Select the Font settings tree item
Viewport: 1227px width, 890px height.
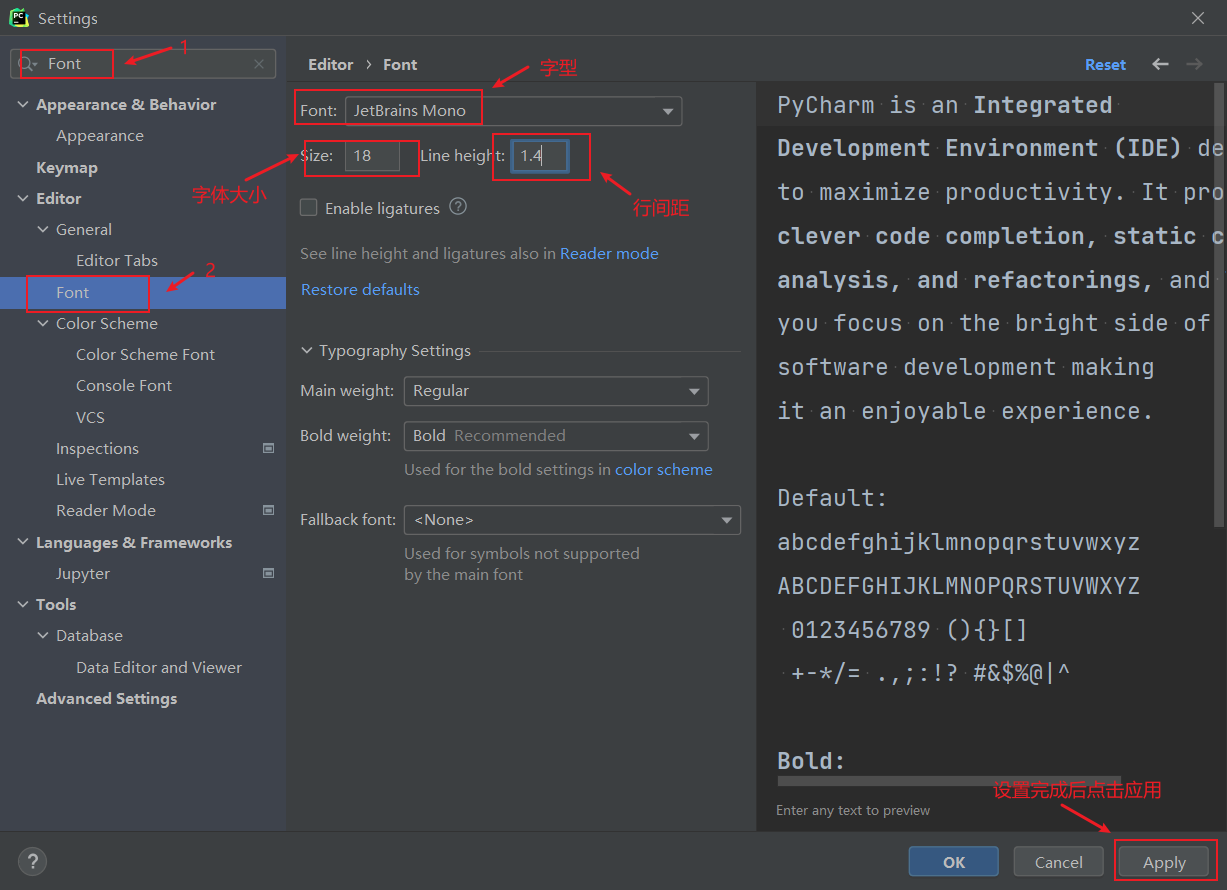click(143, 293)
